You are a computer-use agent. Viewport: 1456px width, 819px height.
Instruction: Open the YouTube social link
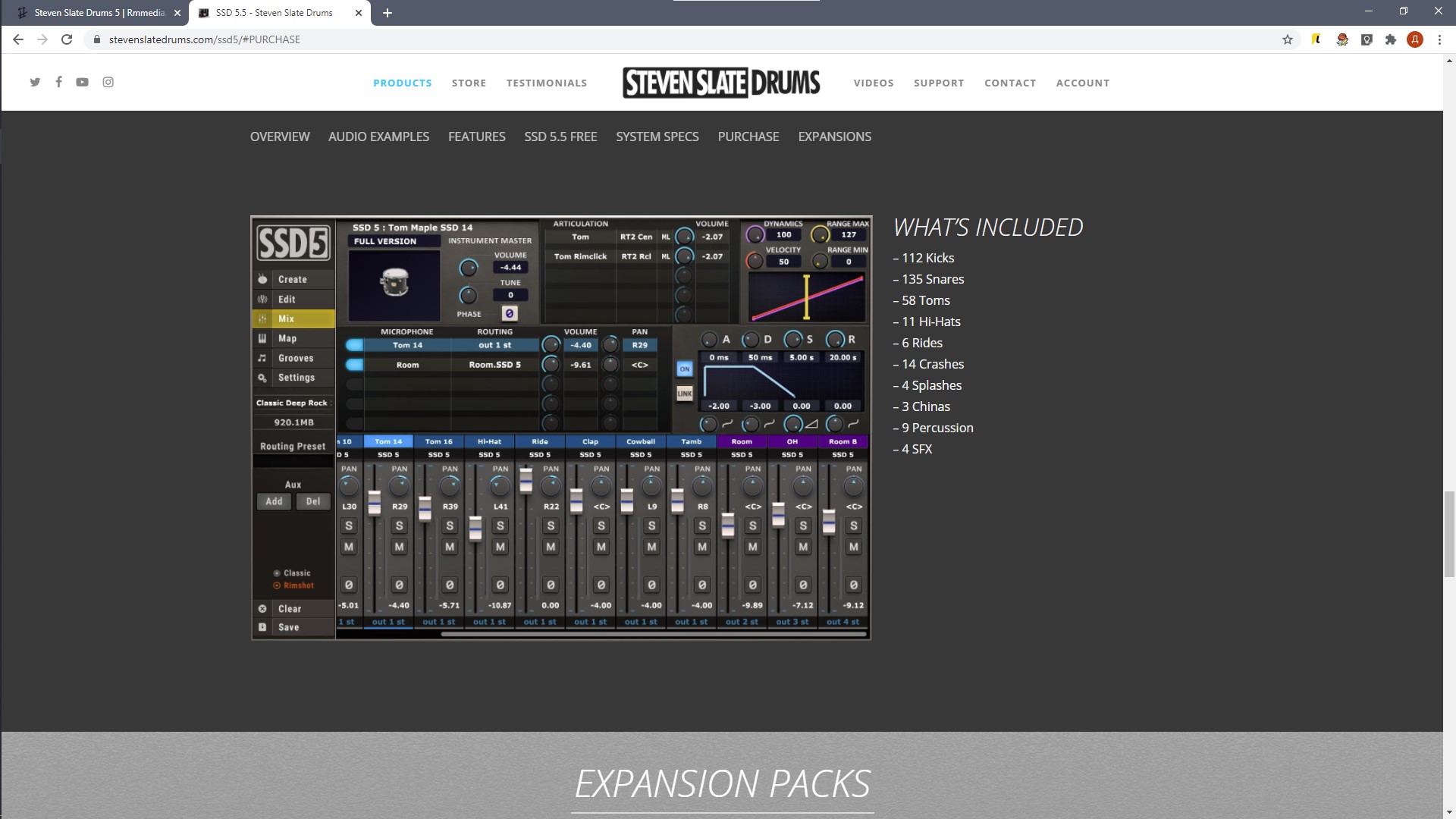82,82
